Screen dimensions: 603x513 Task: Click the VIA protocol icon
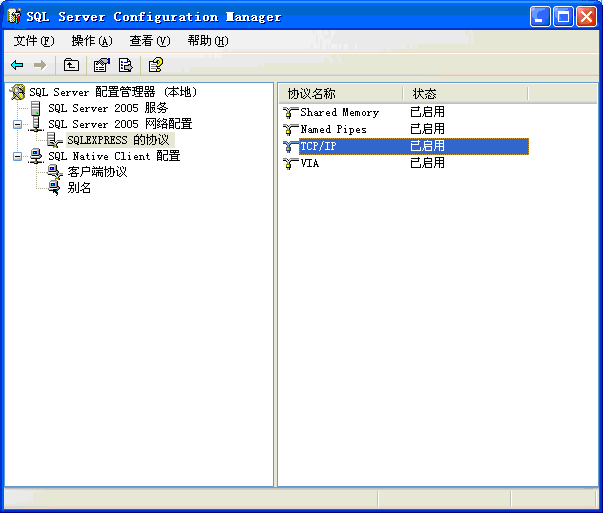(x=290, y=164)
